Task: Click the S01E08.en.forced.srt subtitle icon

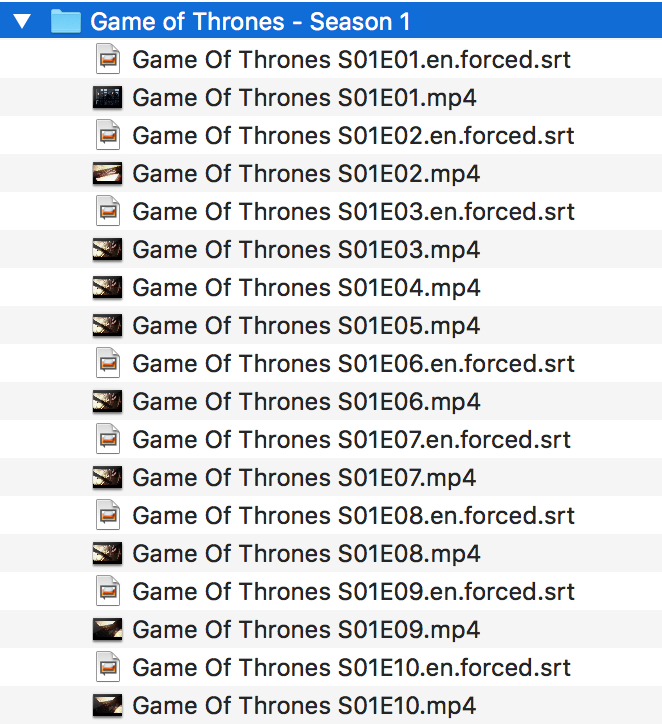Action: (107, 515)
